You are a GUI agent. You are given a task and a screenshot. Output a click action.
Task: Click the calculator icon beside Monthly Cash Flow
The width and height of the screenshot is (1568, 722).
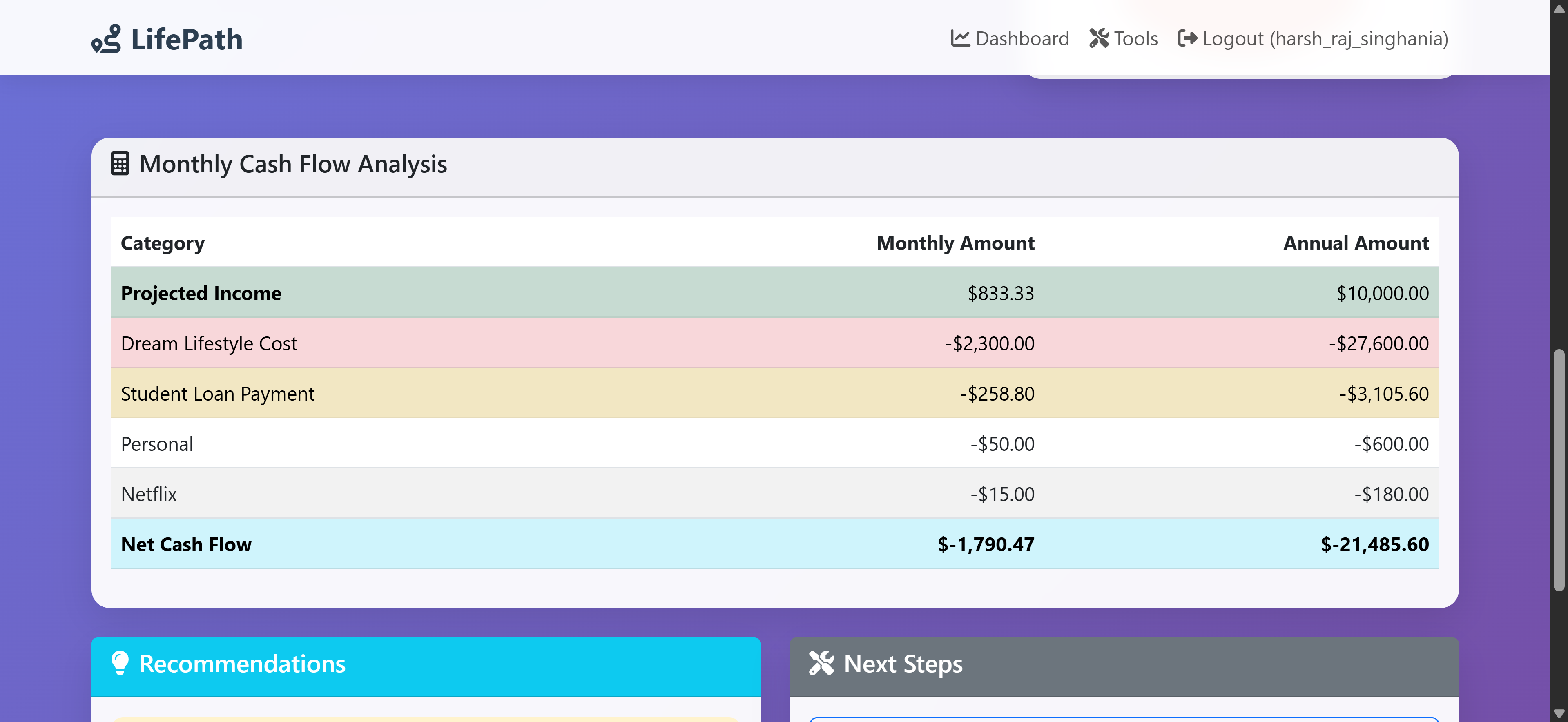(x=120, y=164)
